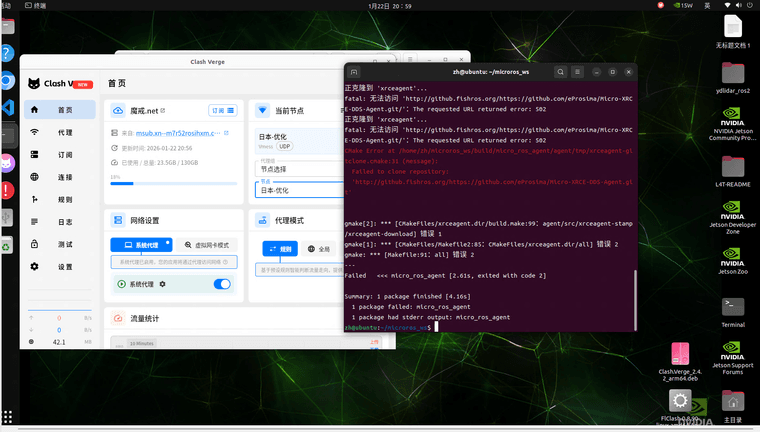Open the 设置 settings page in sidebar
This screenshot has height=432, width=760.
[60, 267]
